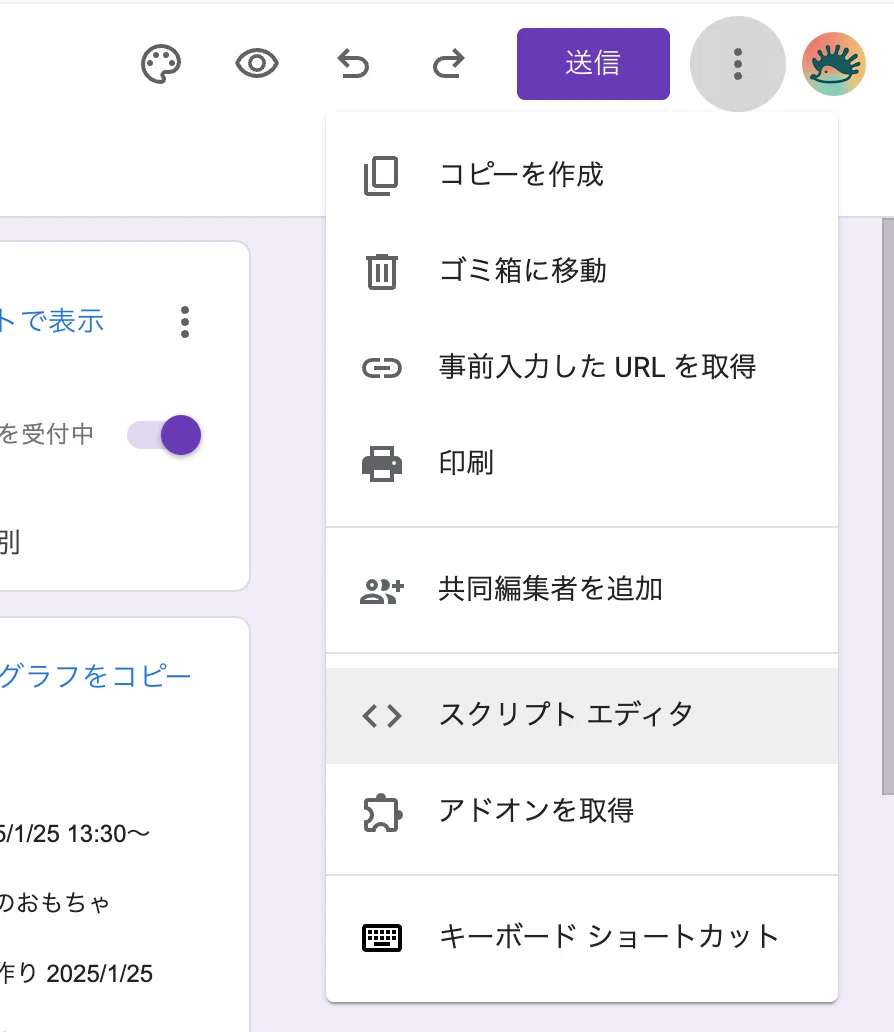The width and height of the screenshot is (894, 1032).
Task: Click the おもちゃ list entry
Action: (55, 903)
